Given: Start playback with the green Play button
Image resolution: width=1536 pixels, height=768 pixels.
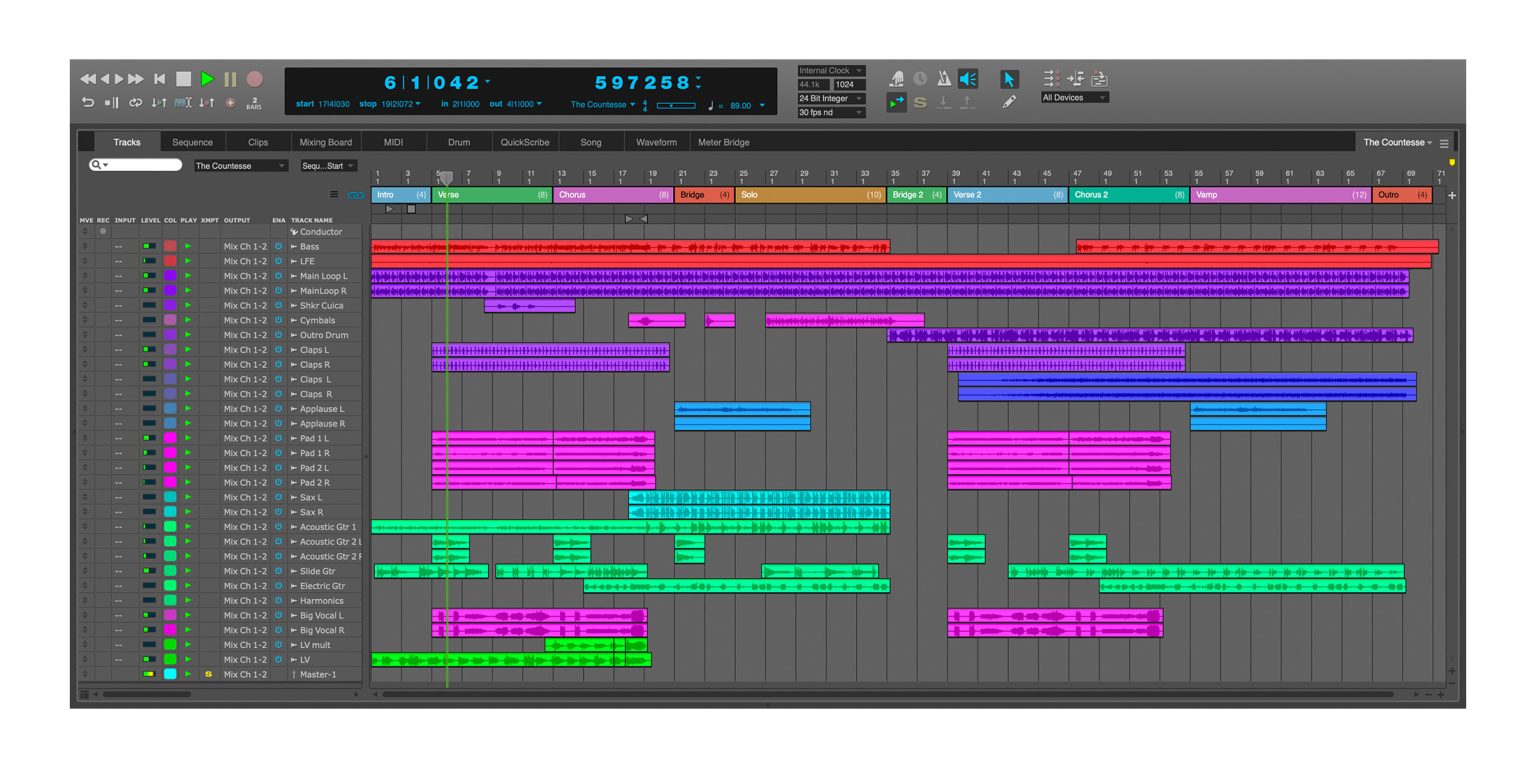Looking at the screenshot, I should (207, 79).
